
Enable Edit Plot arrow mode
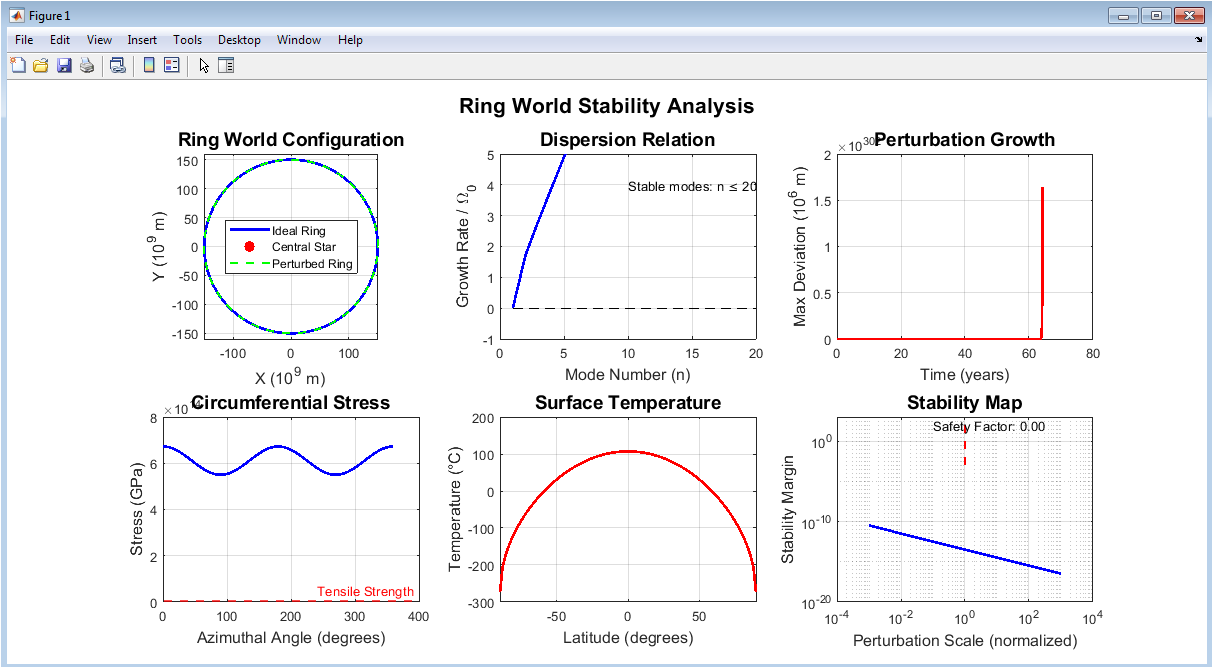204,66
